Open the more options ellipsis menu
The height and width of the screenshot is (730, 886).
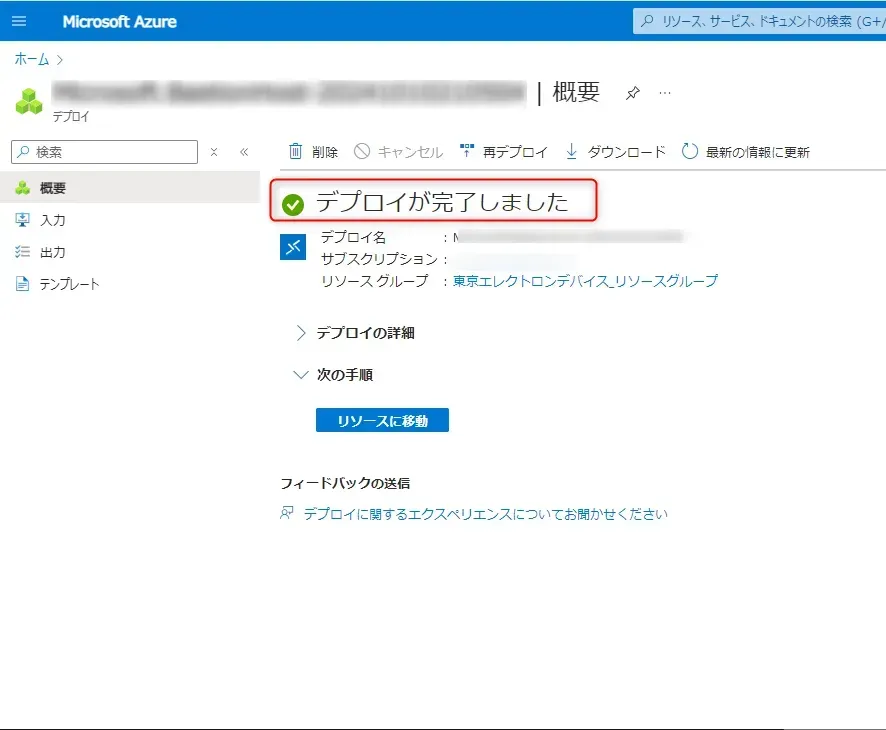click(665, 93)
